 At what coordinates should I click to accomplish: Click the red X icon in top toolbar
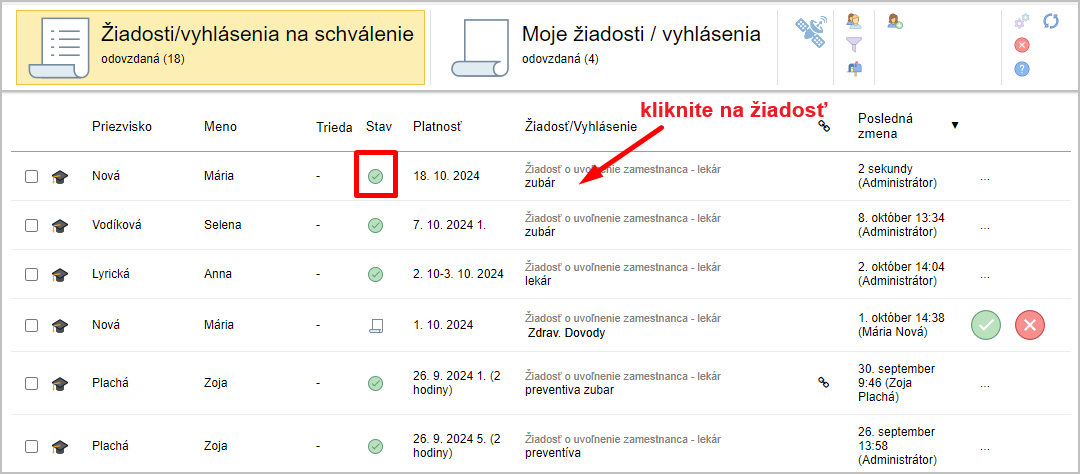(1021, 44)
